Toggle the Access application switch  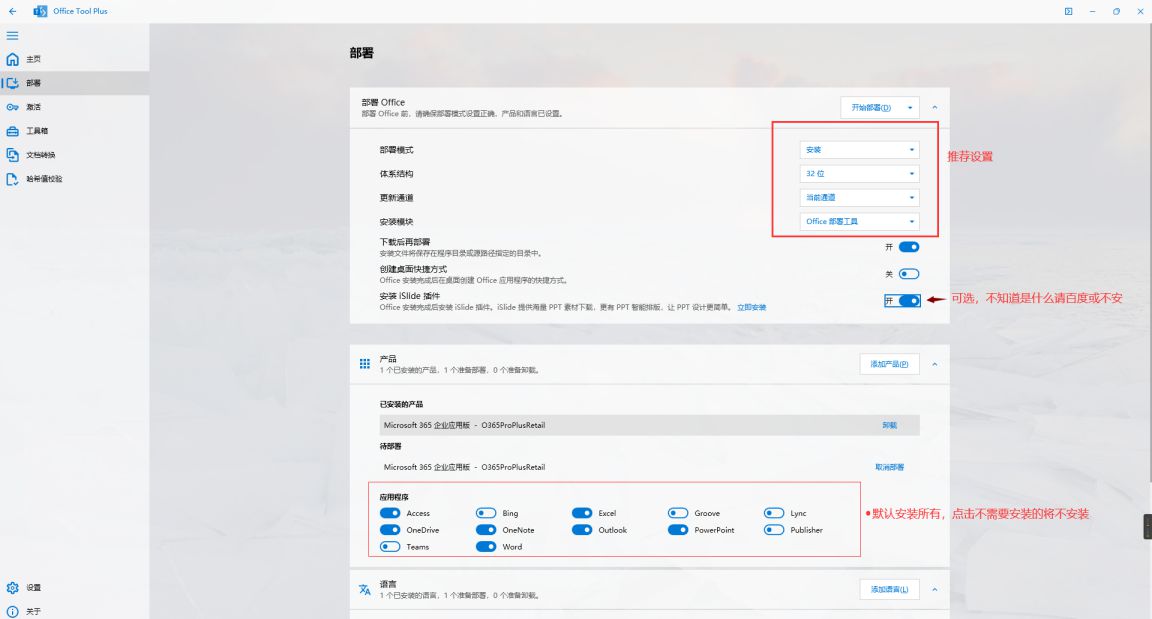pyautogui.click(x=390, y=513)
